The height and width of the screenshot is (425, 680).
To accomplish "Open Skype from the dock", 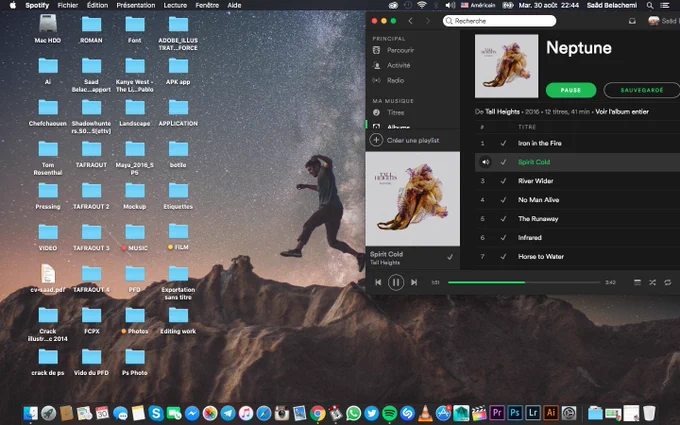I will coord(156,413).
